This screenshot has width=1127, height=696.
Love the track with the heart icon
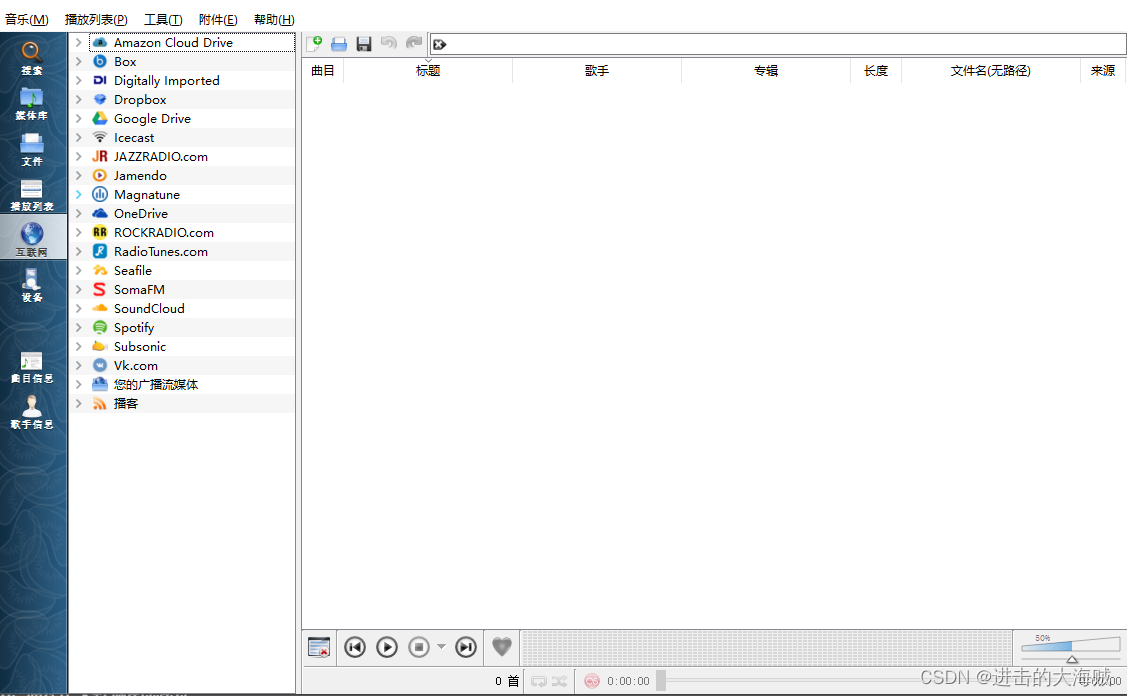tap(502, 646)
